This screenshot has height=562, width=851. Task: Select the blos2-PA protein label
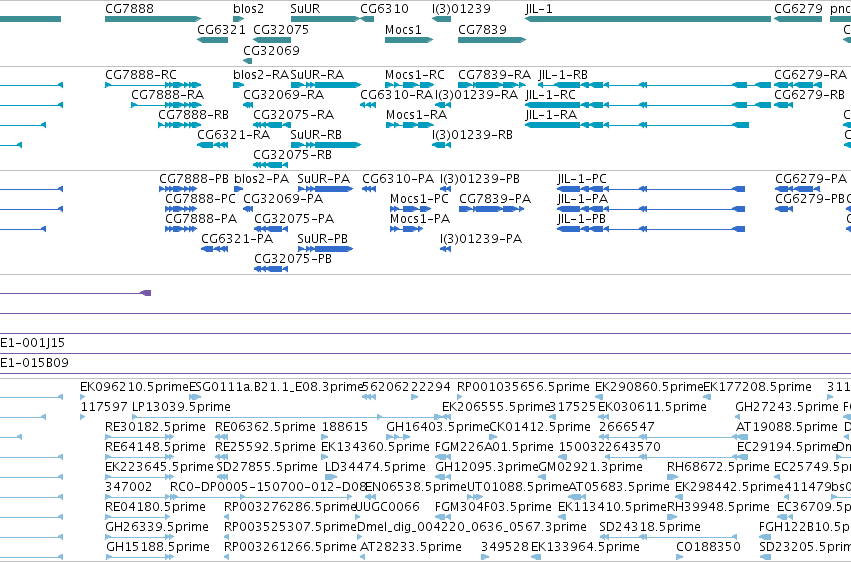click(262, 178)
